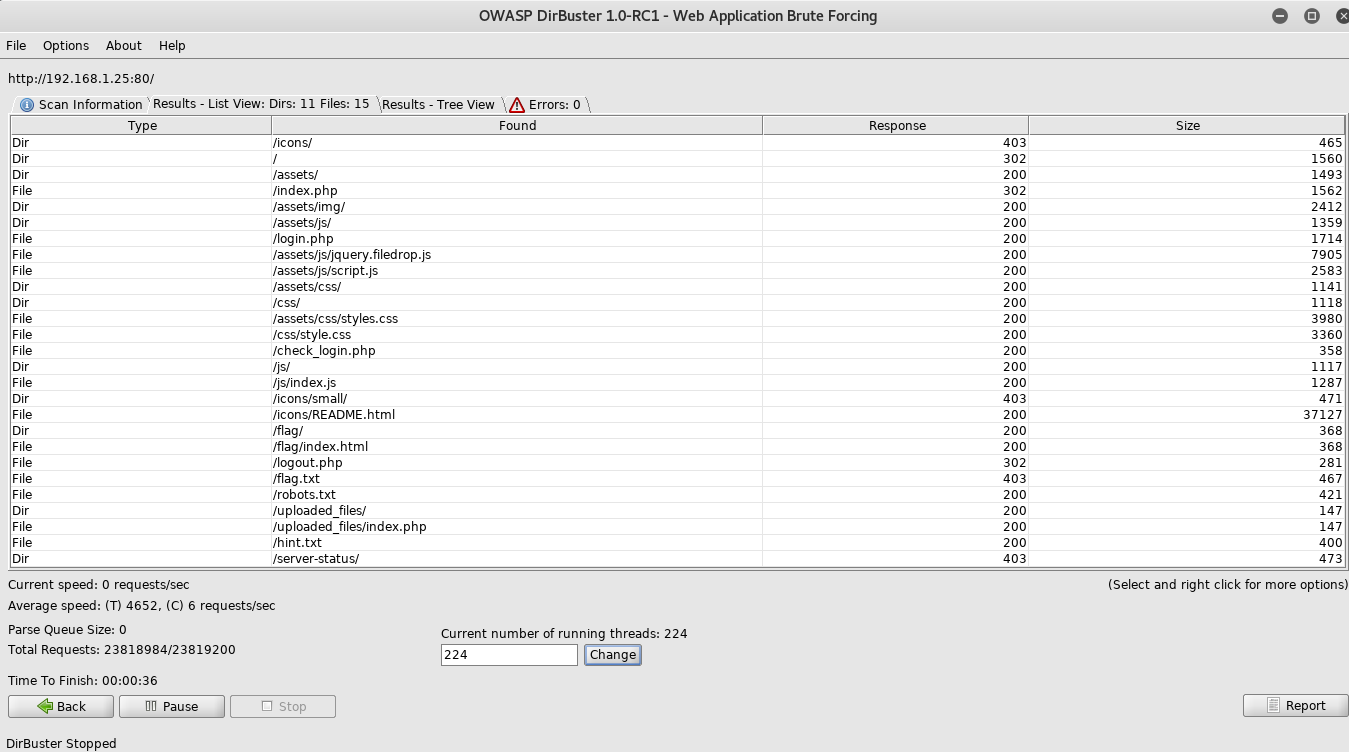The width and height of the screenshot is (1349, 752).
Task: Sort results by the Size column header
Action: coord(1187,126)
